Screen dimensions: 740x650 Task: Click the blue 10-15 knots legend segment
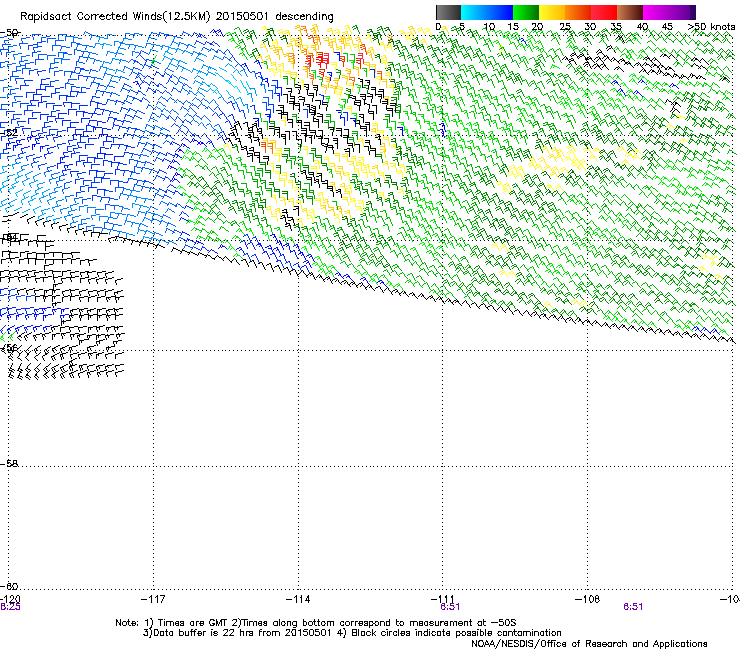tap(500, 12)
